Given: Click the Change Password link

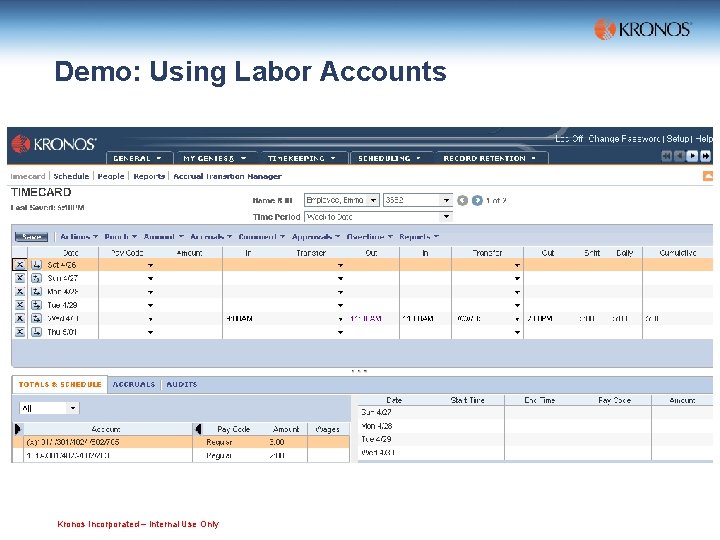Looking at the screenshot, I should (x=624, y=138).
